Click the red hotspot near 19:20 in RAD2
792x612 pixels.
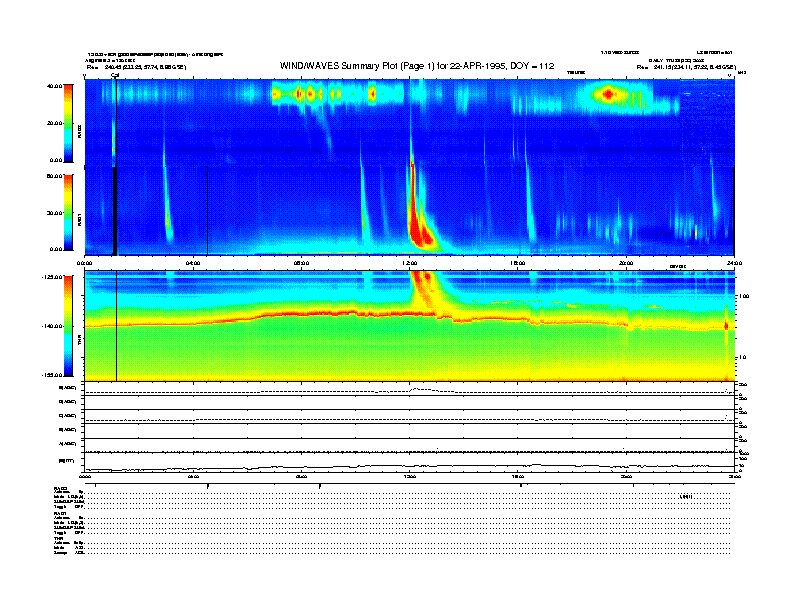coord(609,94)
